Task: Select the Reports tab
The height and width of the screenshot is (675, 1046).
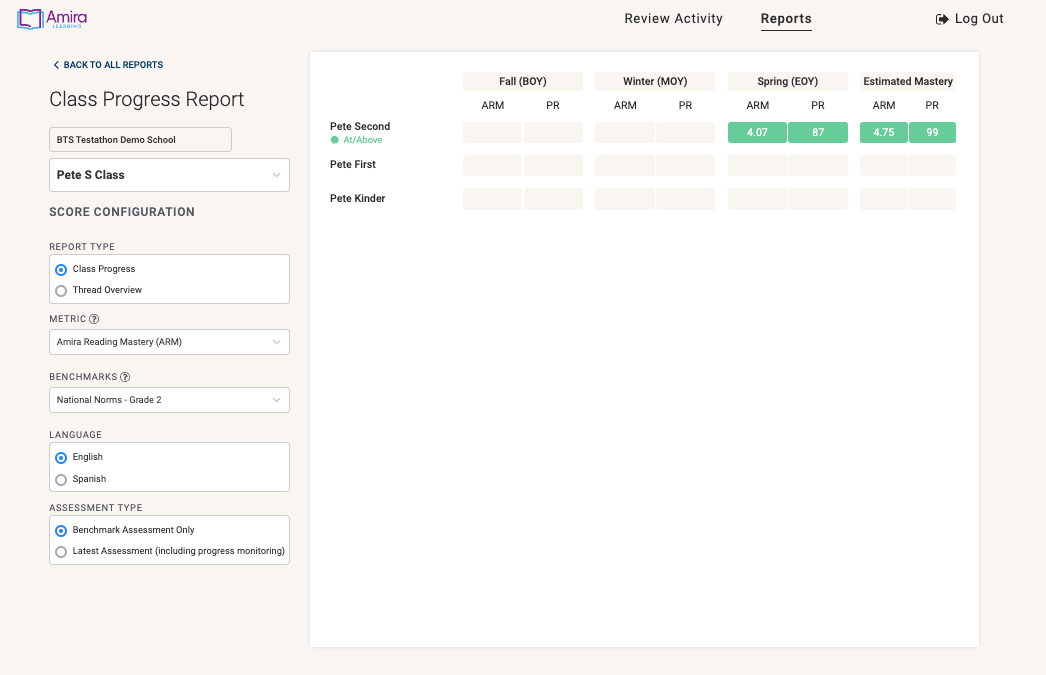Action: click(x=785, y=18)
